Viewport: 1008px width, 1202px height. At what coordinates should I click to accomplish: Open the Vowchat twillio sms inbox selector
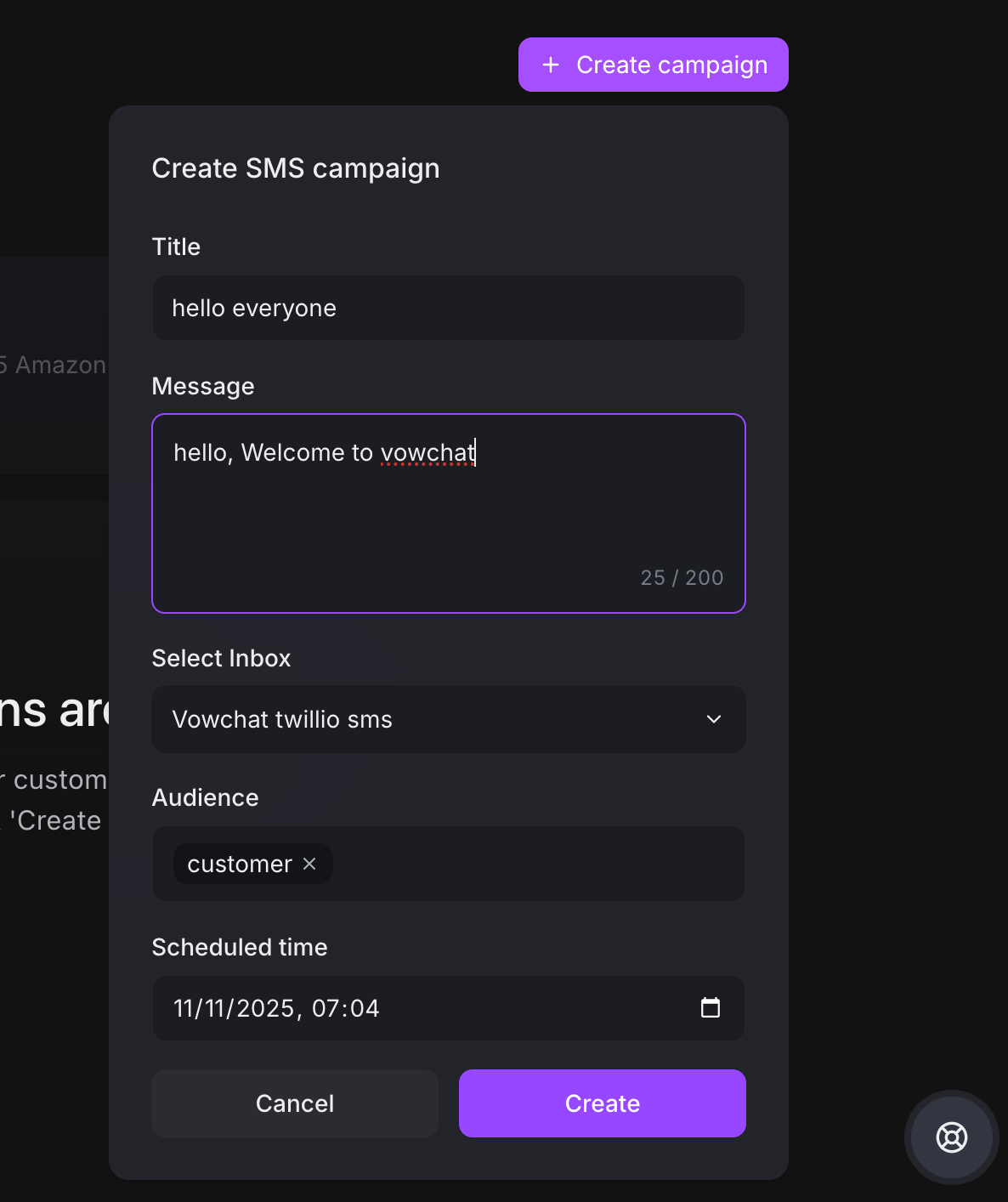[425, 719]
